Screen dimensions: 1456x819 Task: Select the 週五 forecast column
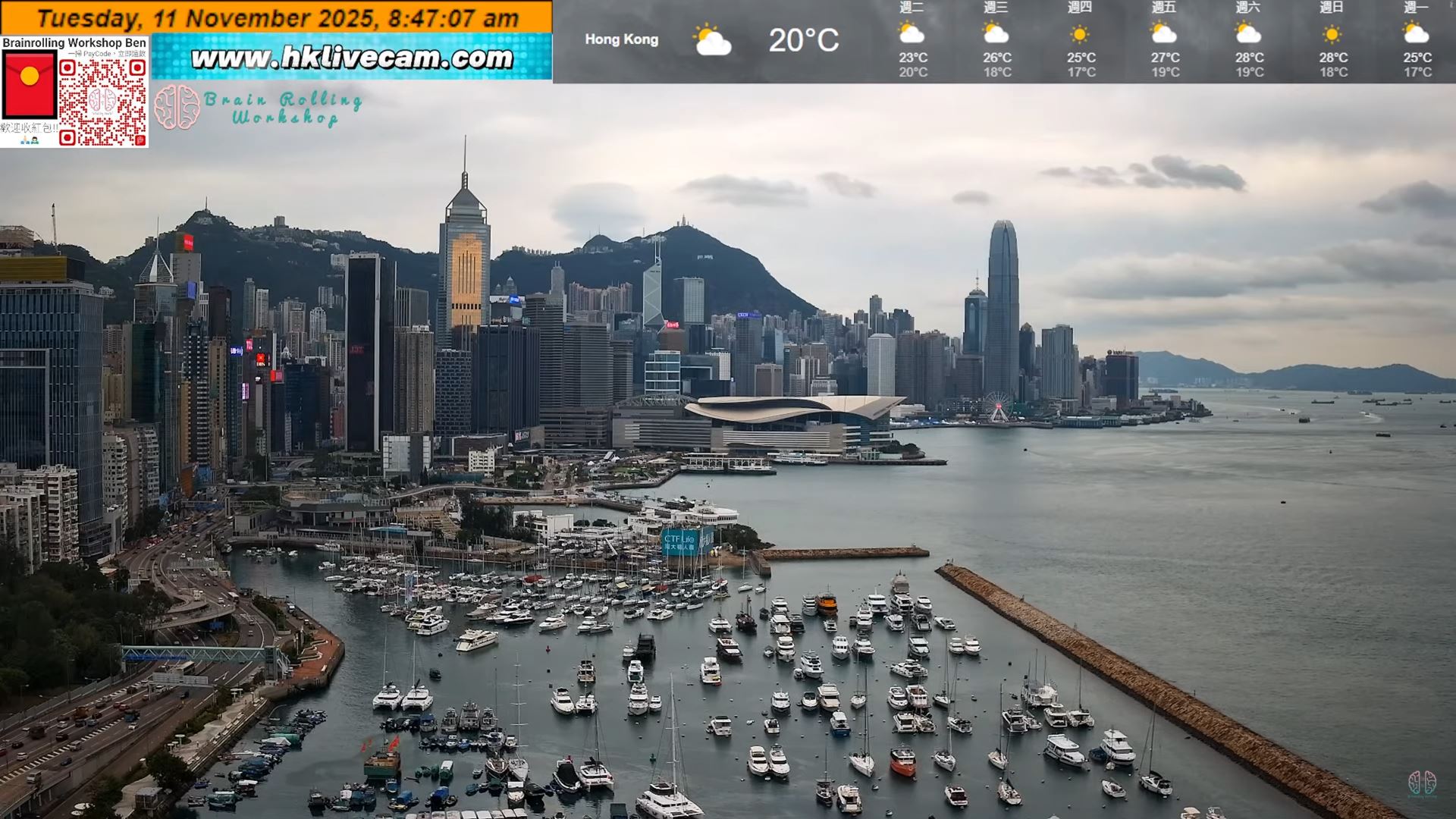(1165, 38)
